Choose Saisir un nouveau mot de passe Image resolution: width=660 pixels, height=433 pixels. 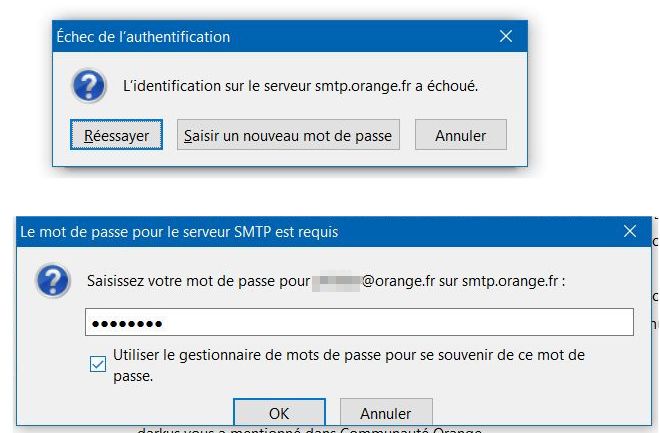click(x=289, y=135)
